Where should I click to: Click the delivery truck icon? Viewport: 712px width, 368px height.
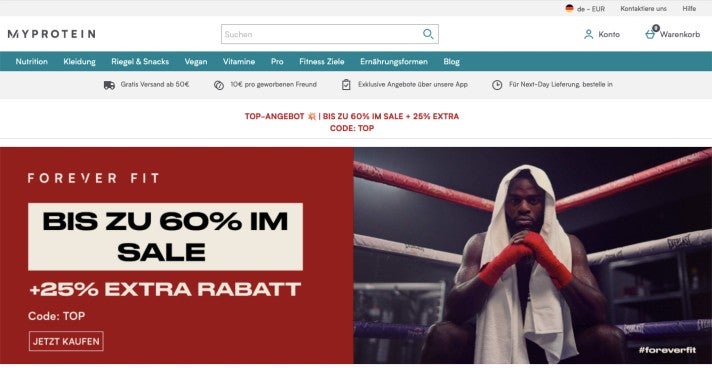pyautogui.click(x=109, y=85)
